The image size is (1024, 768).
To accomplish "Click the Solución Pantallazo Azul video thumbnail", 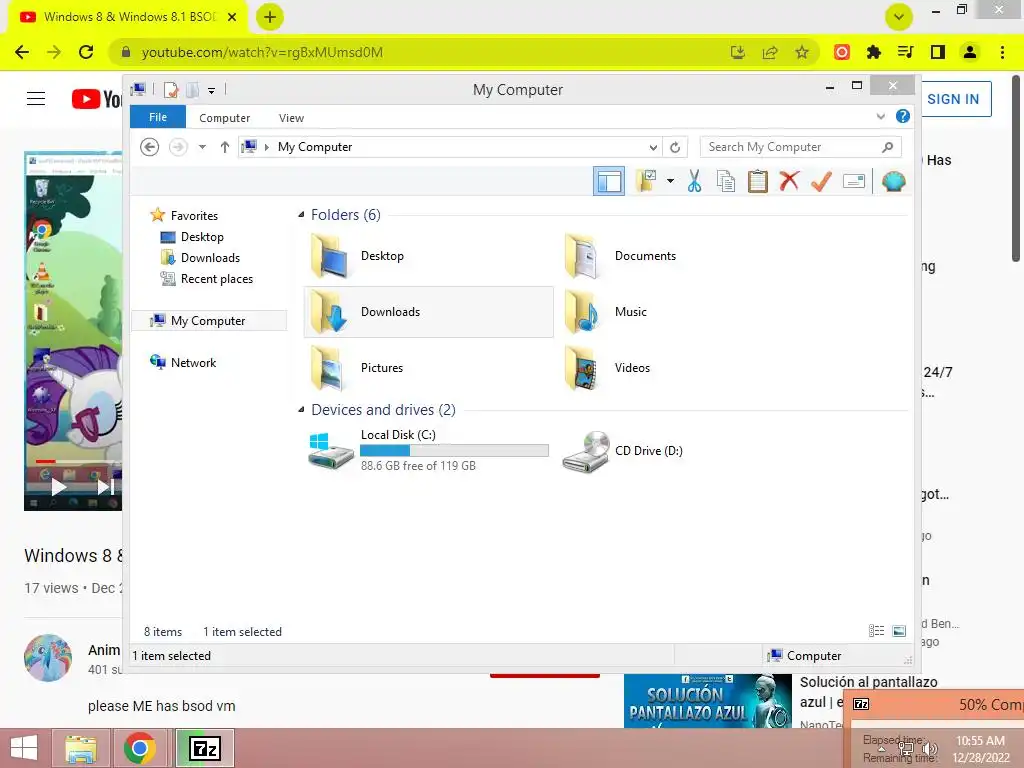I will [707, 701].
